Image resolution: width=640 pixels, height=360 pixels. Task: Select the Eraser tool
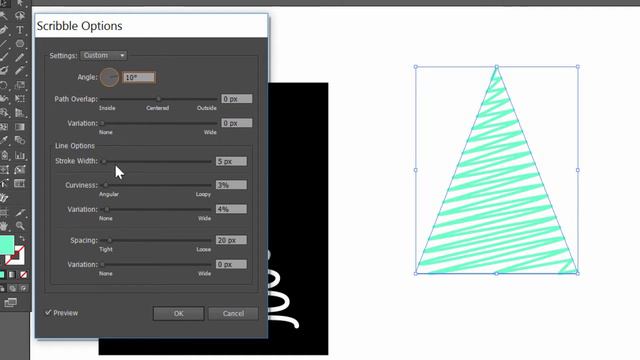(20, 71)
